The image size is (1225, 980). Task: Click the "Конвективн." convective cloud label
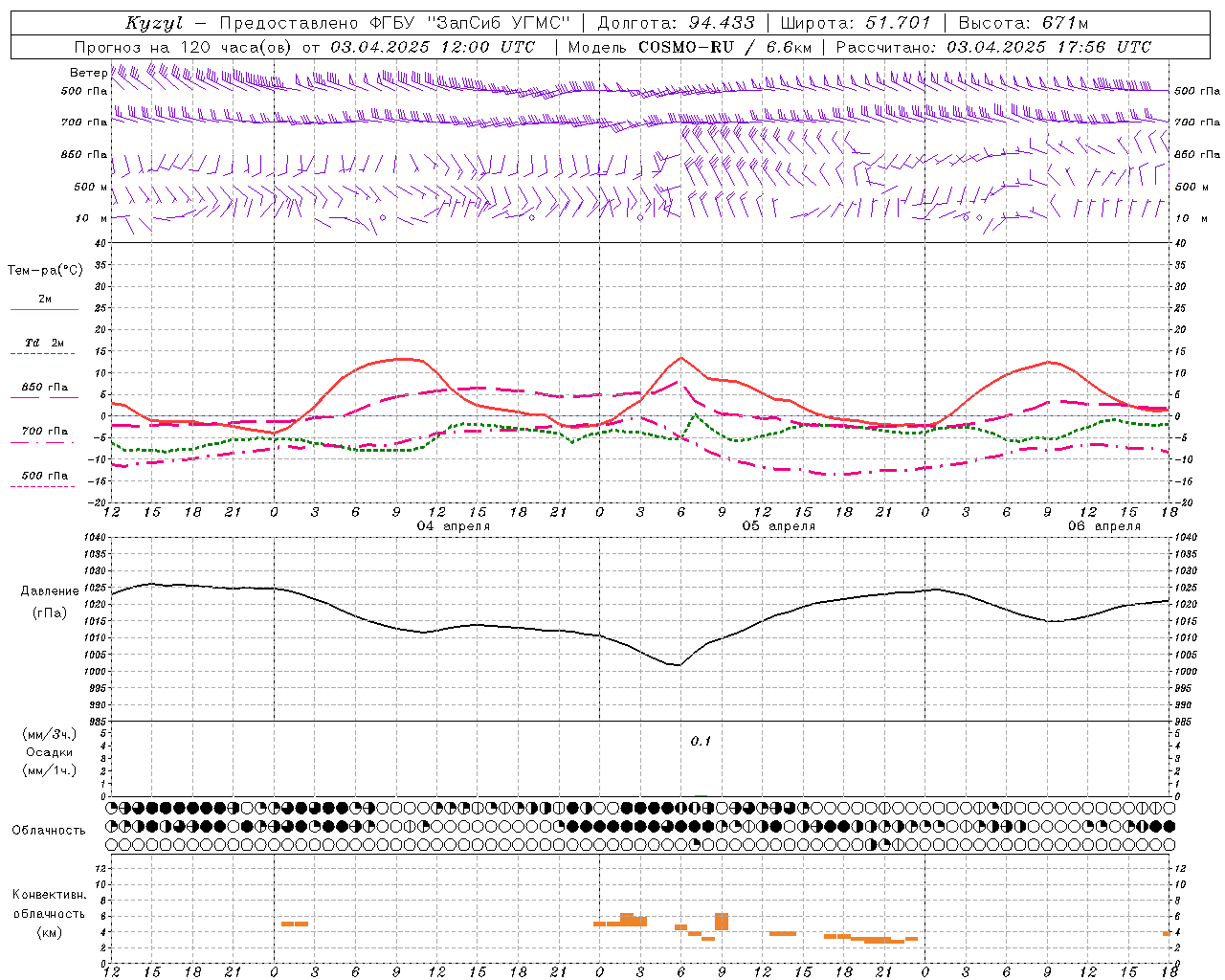[49, 895]
